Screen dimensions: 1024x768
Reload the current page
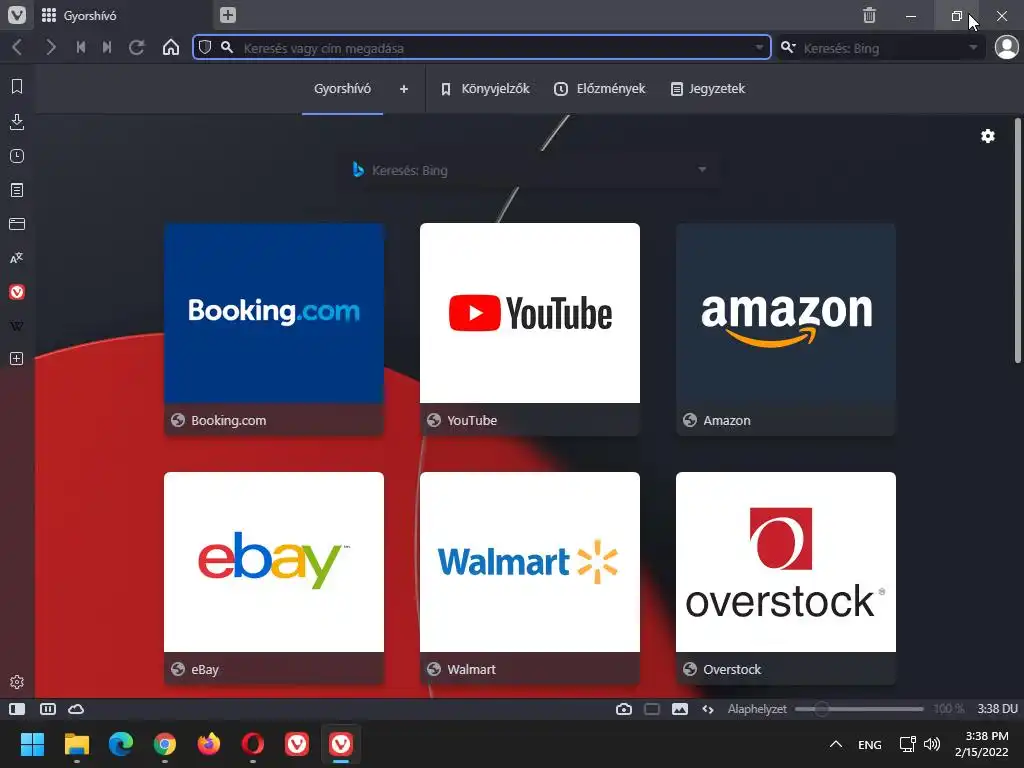[x=136, y=47]
